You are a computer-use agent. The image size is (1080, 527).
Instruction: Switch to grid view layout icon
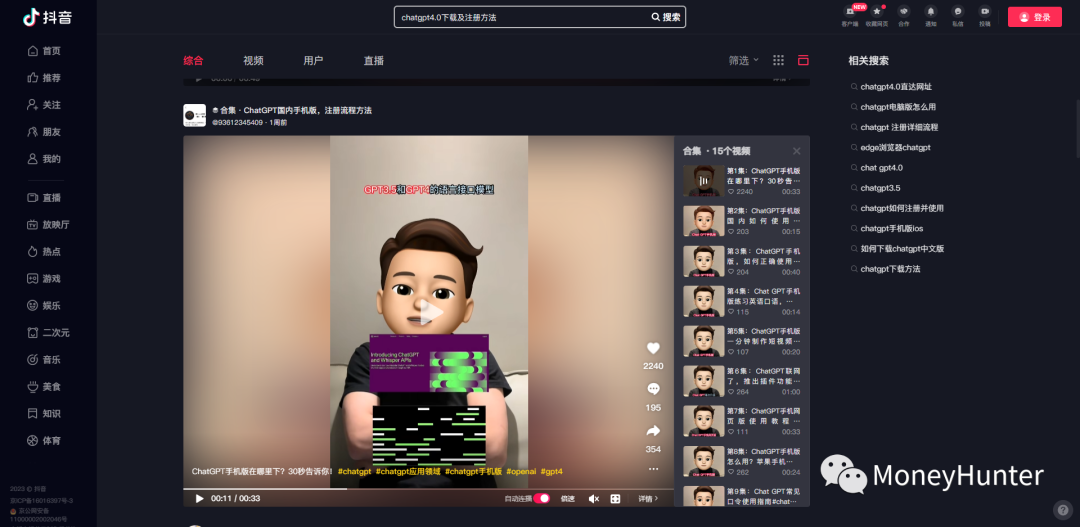tap(778, 61)
